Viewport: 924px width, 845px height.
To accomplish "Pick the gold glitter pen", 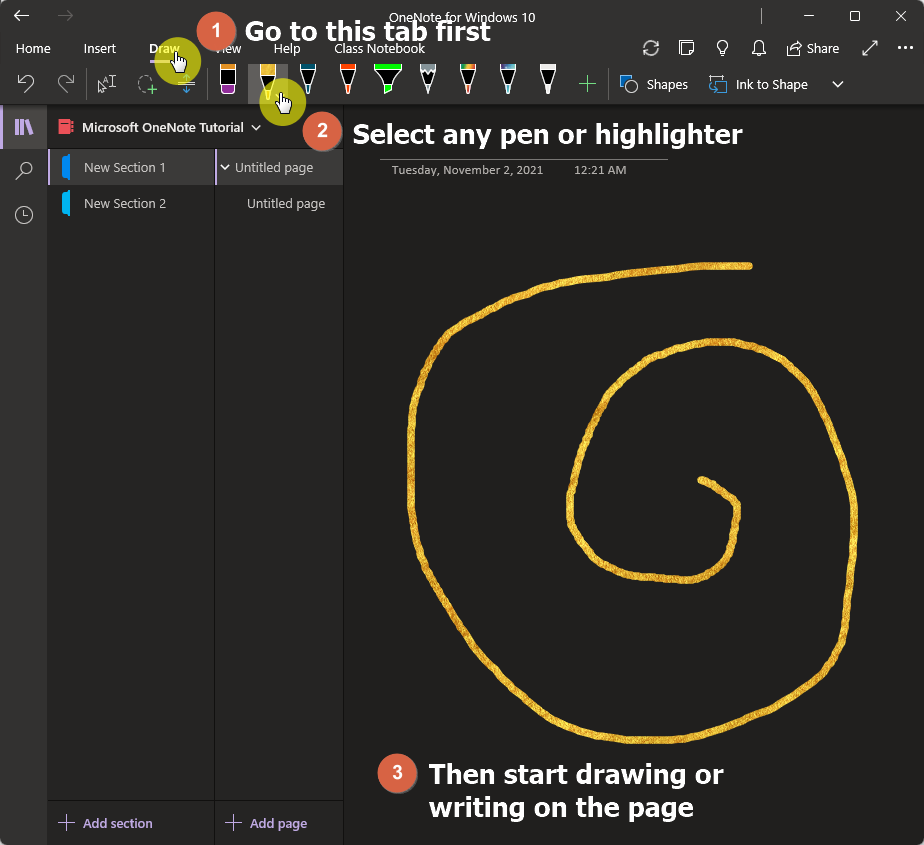I will pyautogui.click(x=268, y=80).
